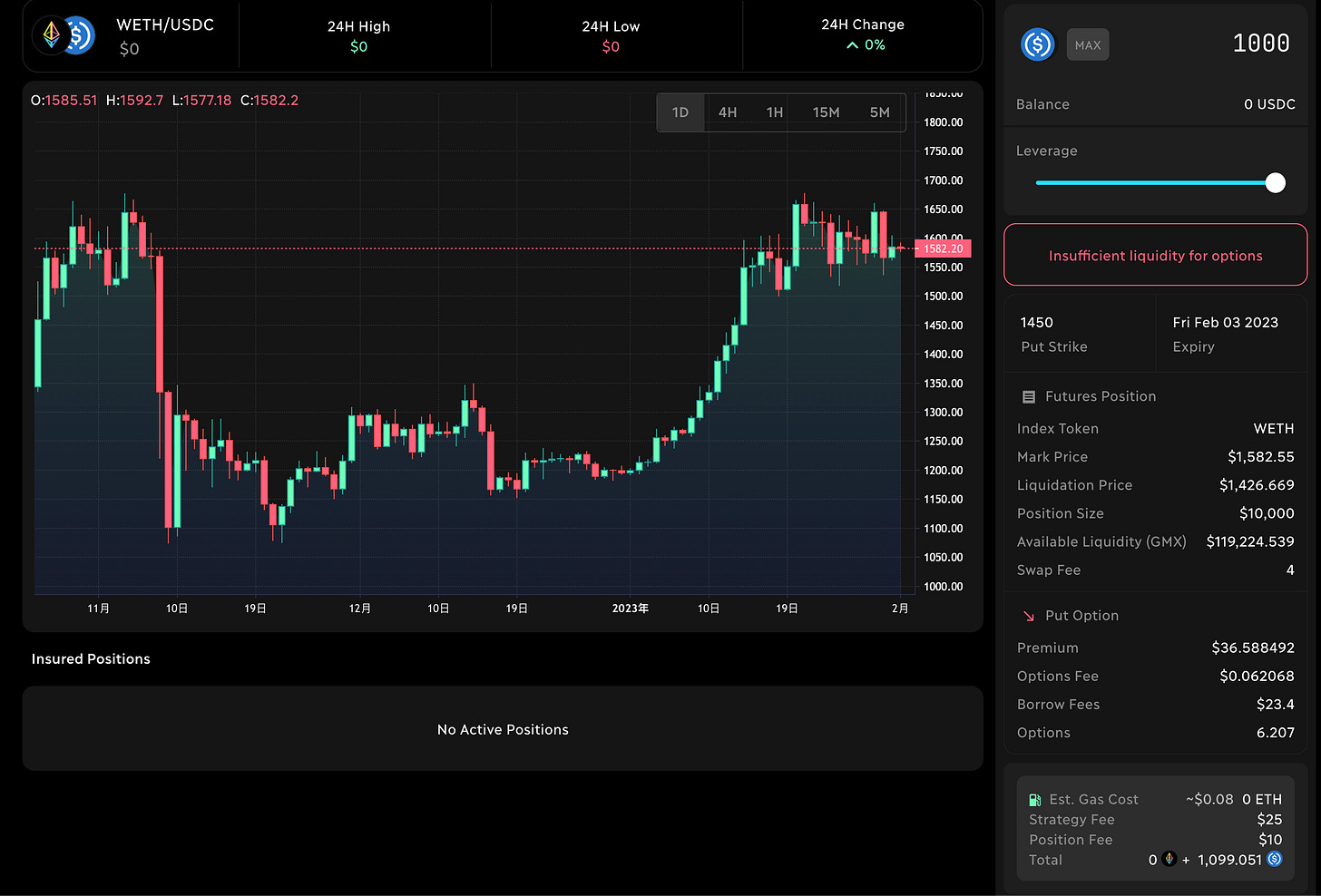Click the 24H High value
The height and width of the screenshot is (896, 1321).
359,47
